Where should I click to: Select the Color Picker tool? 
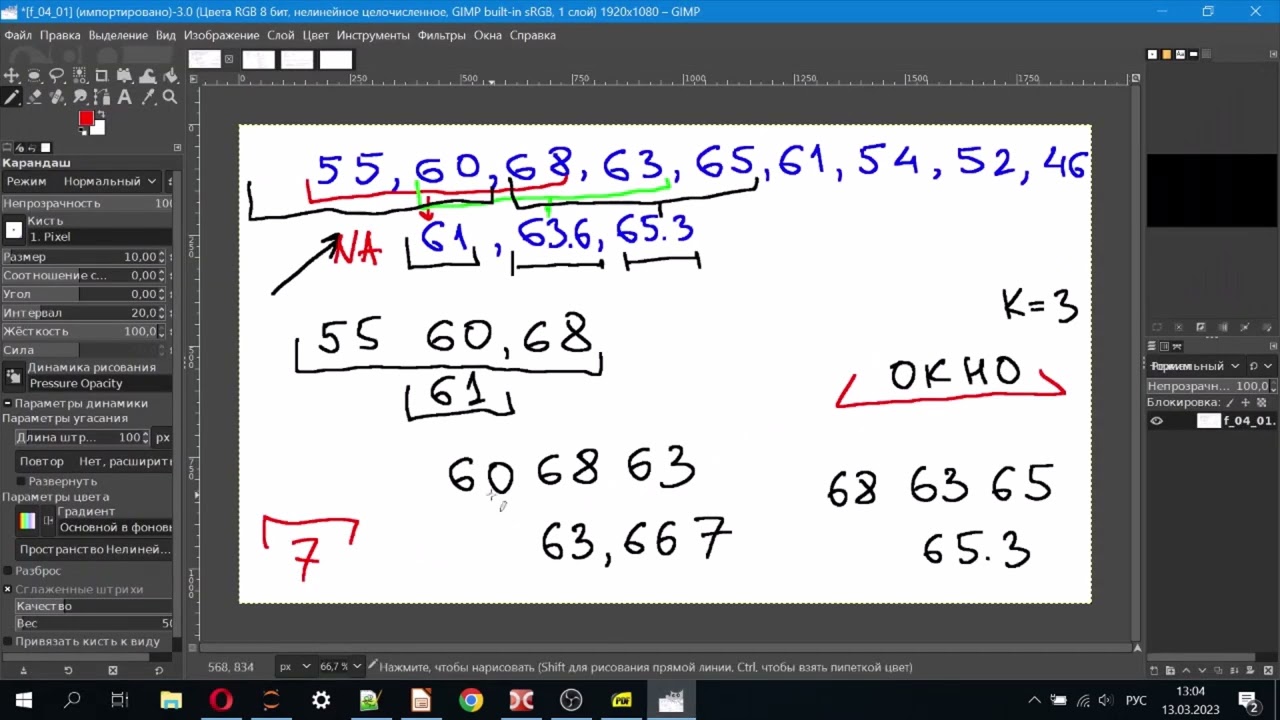click(148, 97)
